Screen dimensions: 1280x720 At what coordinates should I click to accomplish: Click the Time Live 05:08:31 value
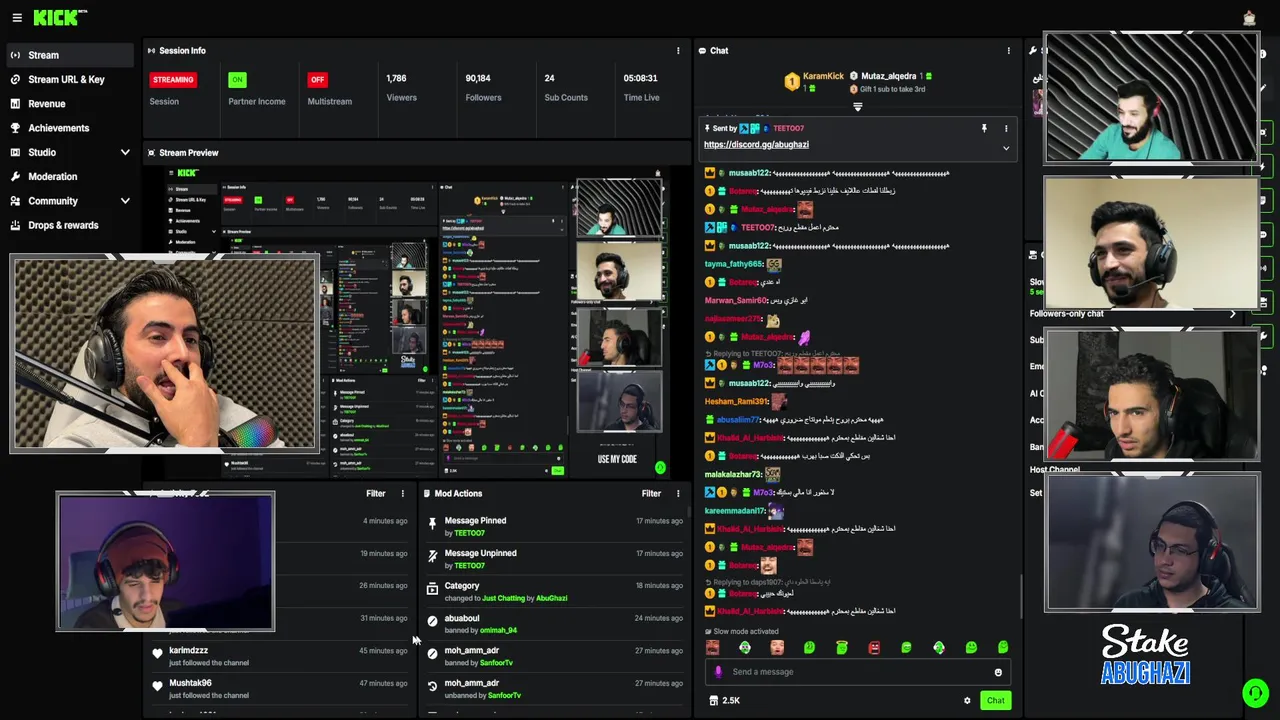coord(641,78)
